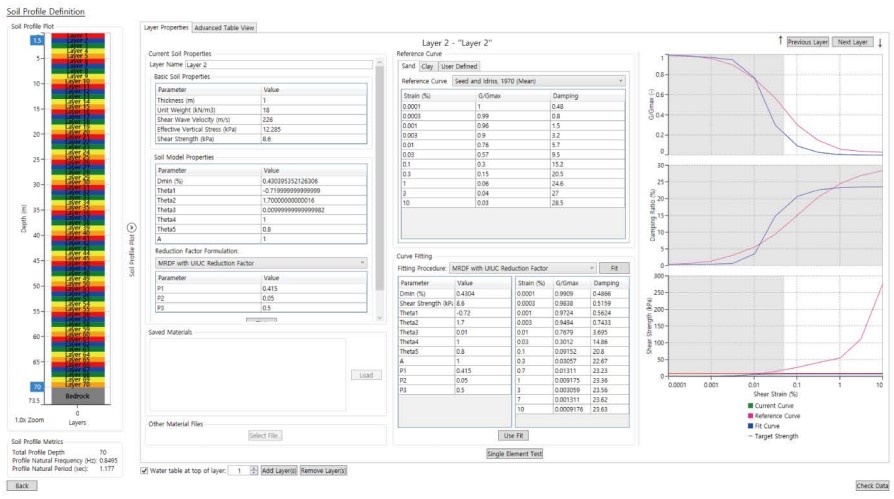Click the Dmin (%) soil model value
Image resolution: width=894 pixels, height=499 pixels.
pos(314,181)
